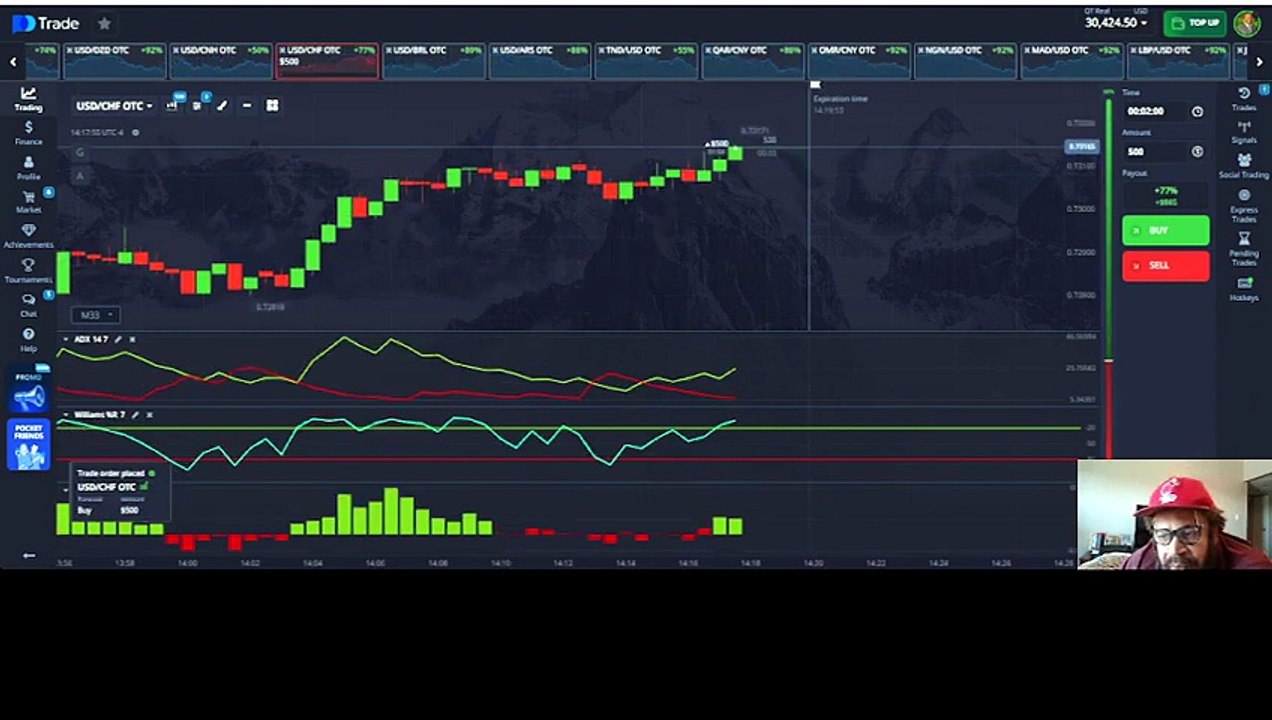
Task: Open the Hotkeys icon
Action: pyautogui.click(x=1244, y=288)
